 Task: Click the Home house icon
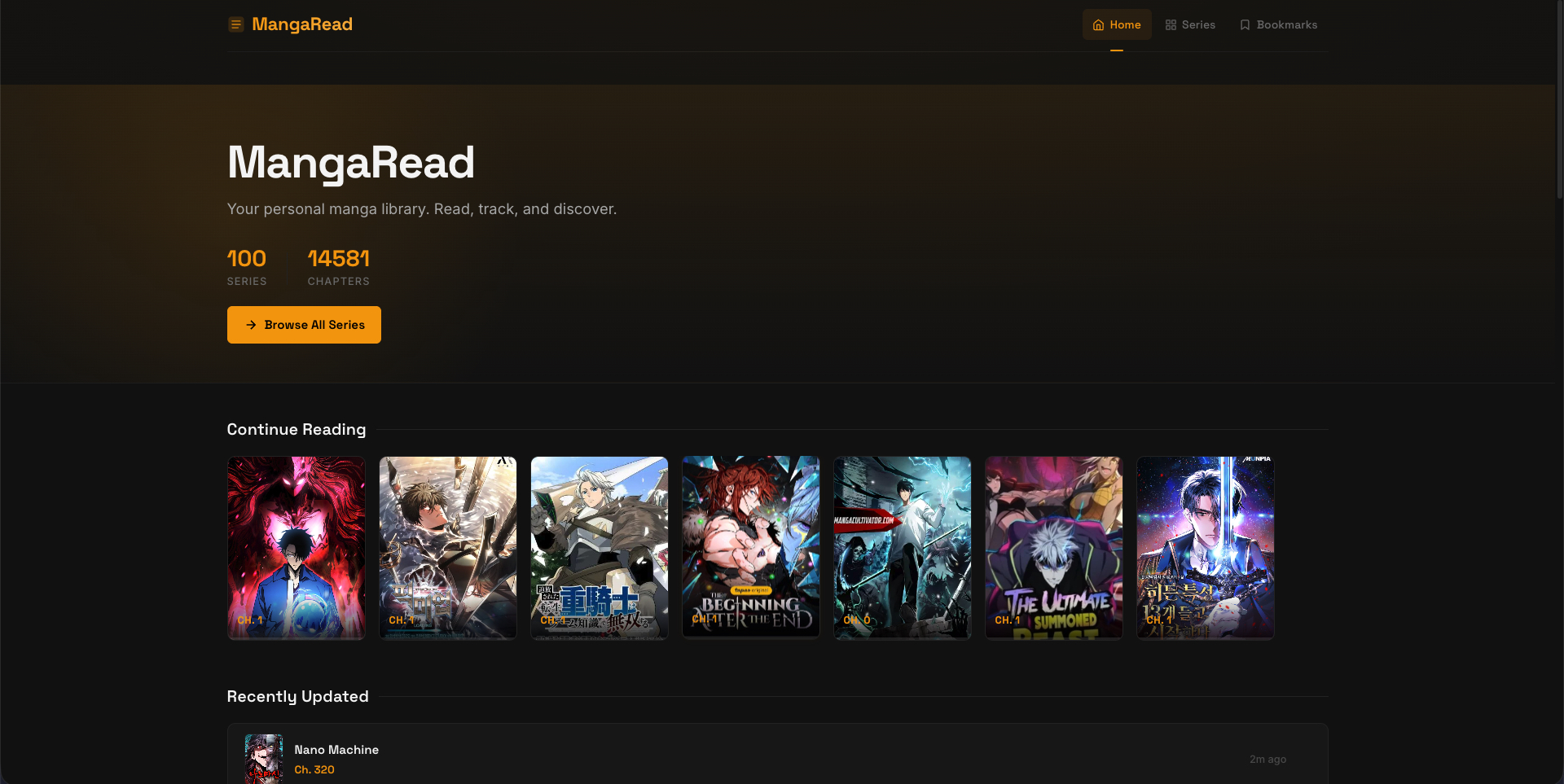[1098, 25]
